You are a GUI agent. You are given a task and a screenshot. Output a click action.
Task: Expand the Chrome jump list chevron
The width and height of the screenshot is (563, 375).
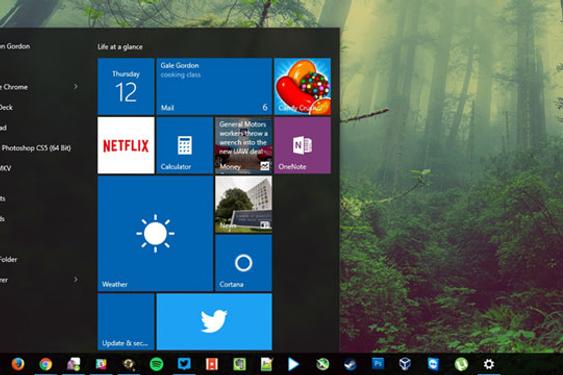[75, 86]
